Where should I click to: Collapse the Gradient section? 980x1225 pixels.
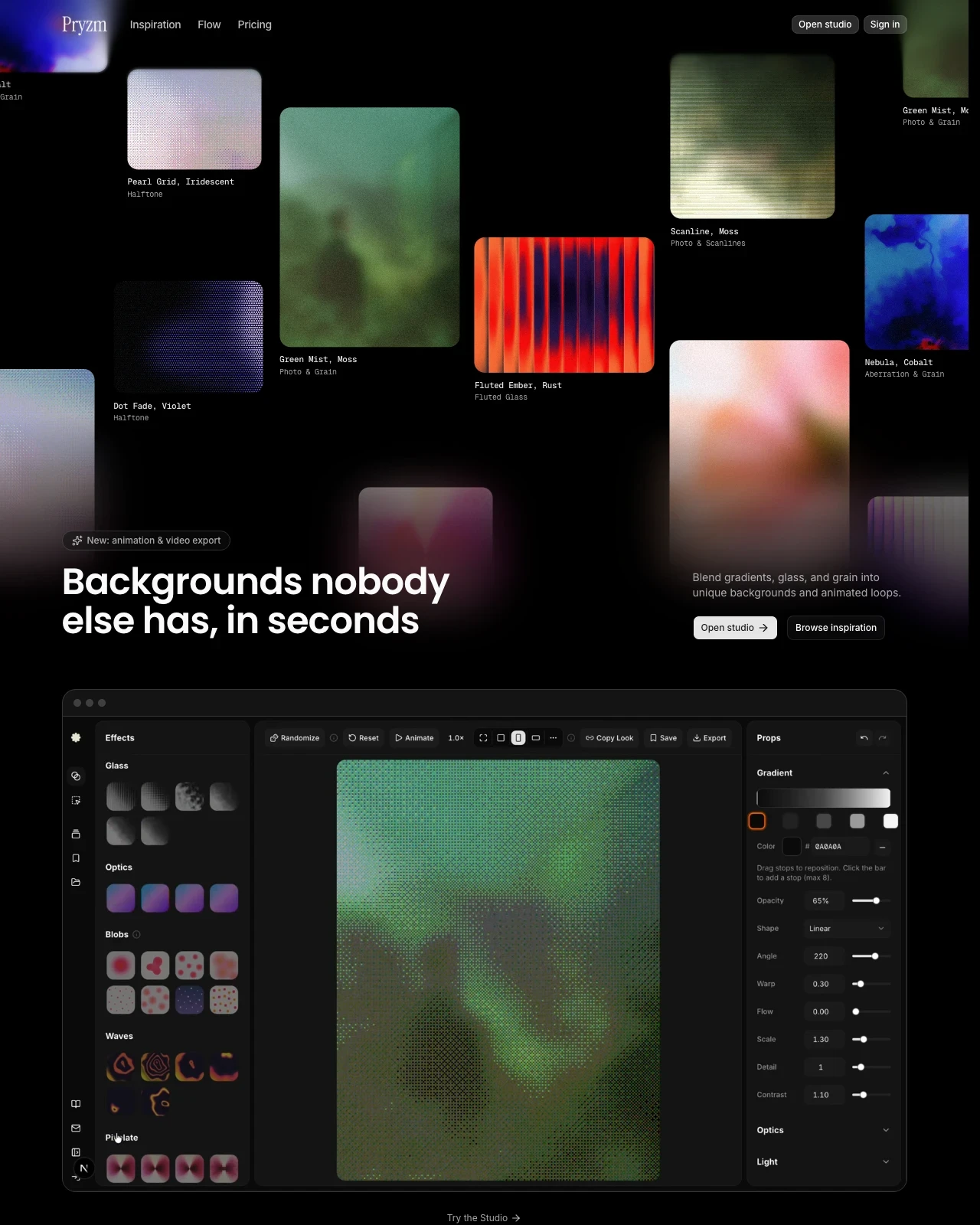point(886,773)
